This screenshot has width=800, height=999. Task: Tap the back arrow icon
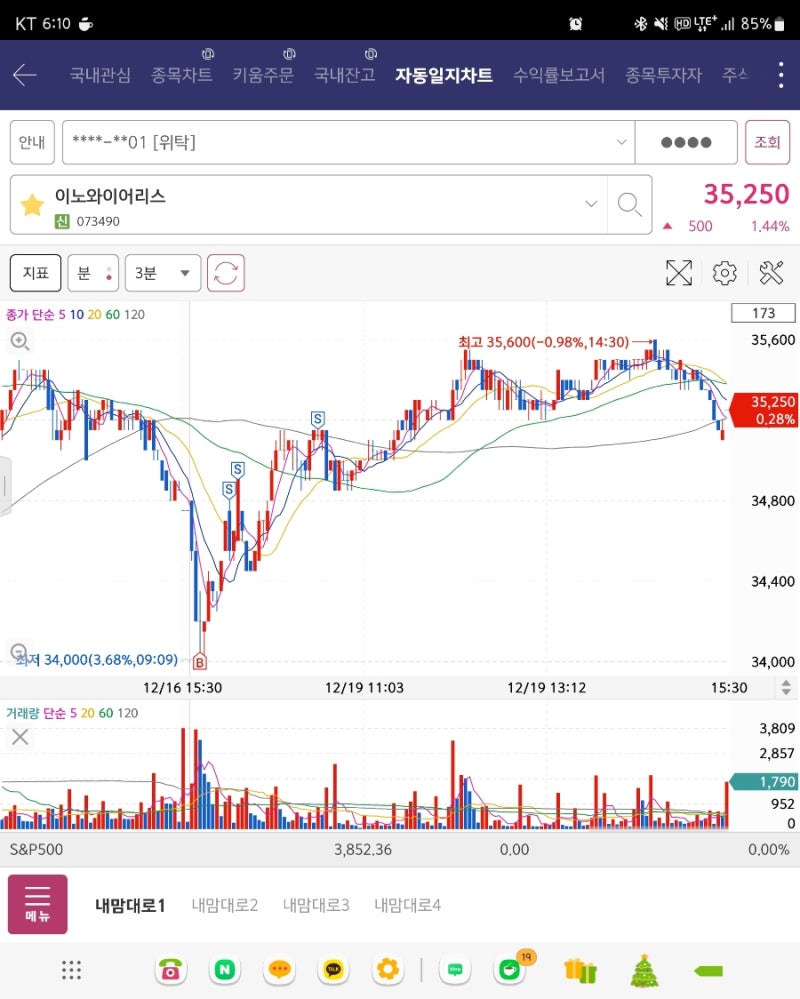(25, 75)
